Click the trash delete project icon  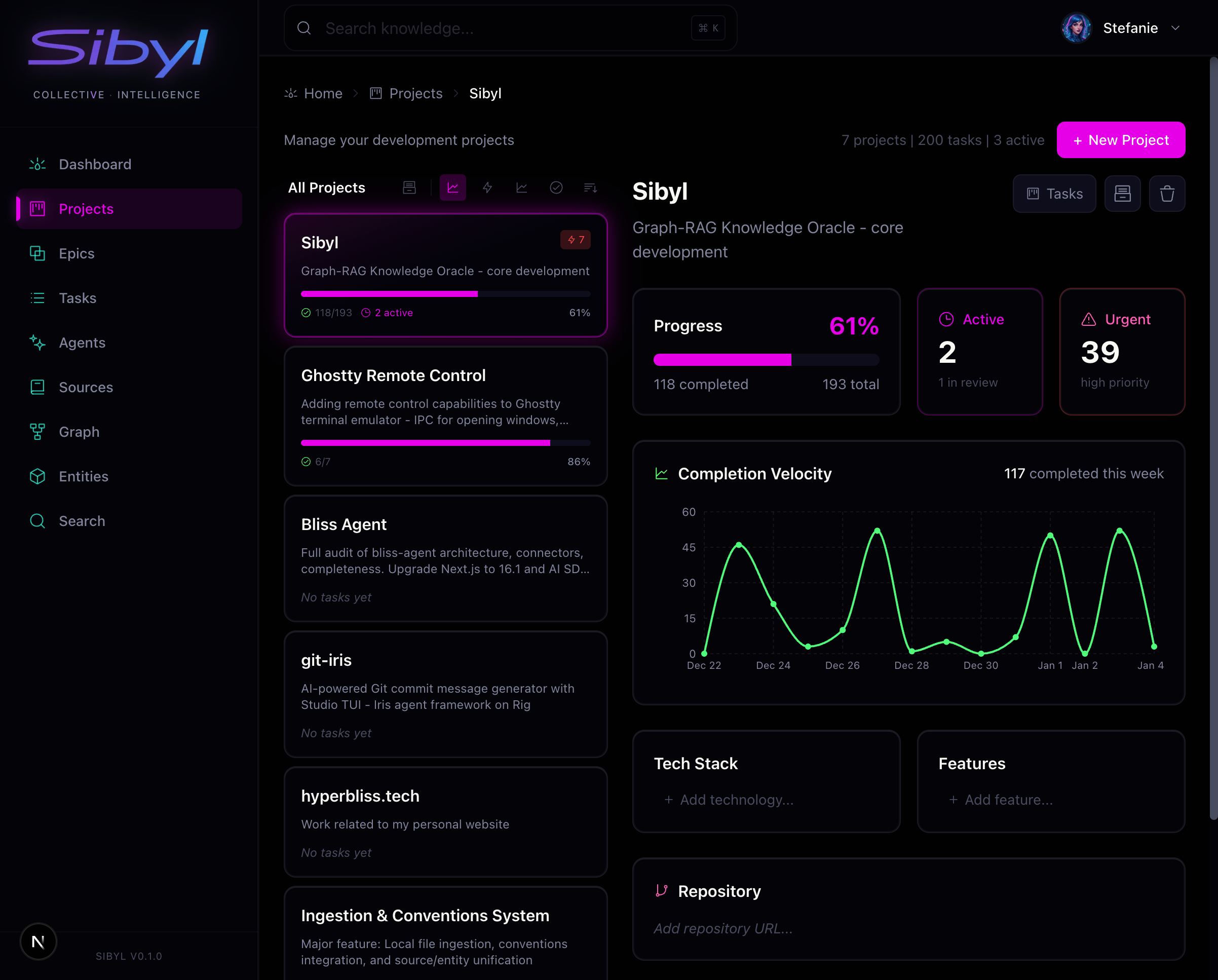click(x=1167, y=194)
